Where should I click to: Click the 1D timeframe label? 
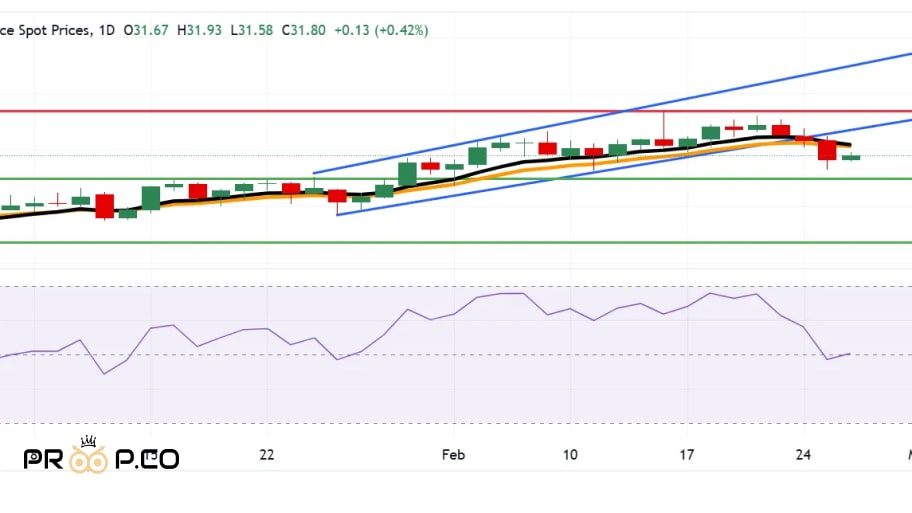107,30
